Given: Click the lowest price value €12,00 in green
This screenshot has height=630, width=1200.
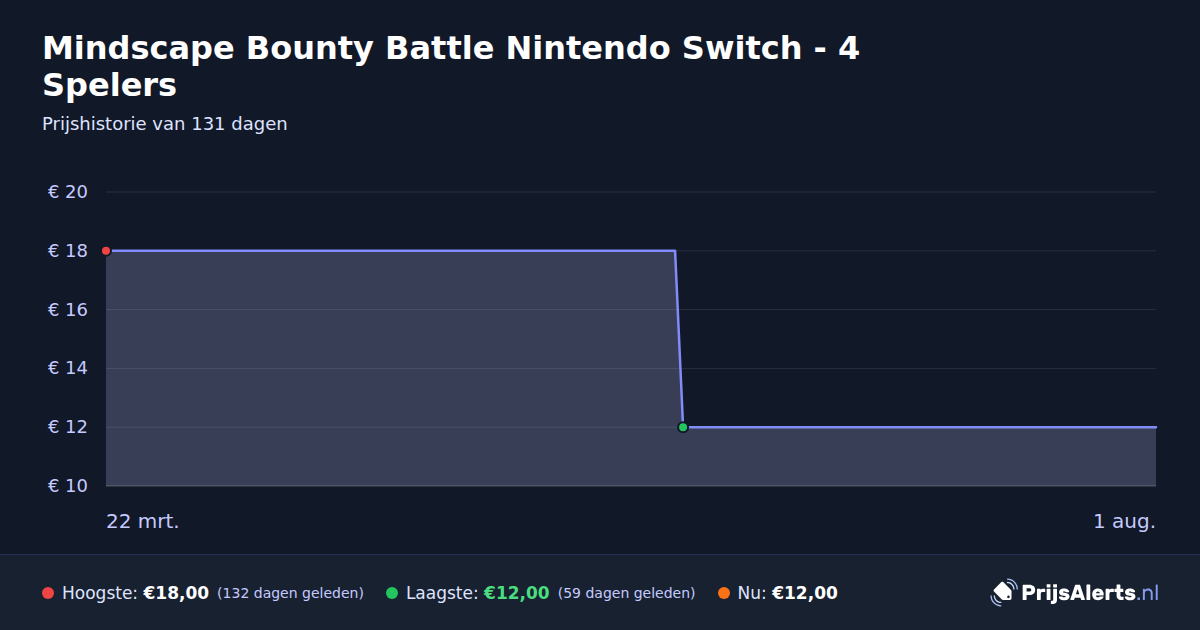Looking at the screenshot, I should coord(517,593).
